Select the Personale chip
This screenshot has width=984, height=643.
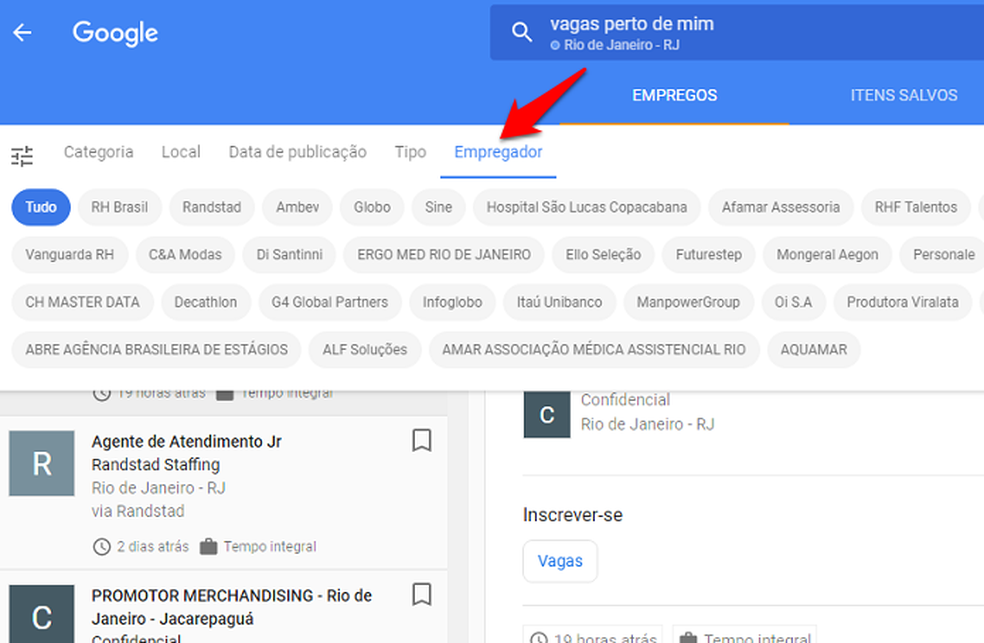coord(943,255)
